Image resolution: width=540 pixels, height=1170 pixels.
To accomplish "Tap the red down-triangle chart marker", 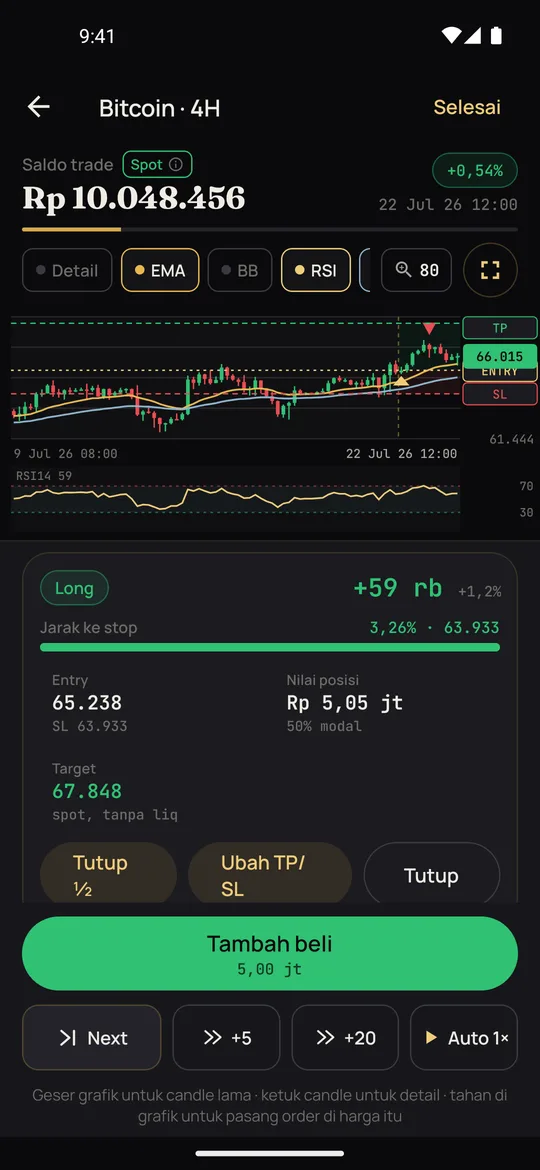I will [x=429, y=328].
